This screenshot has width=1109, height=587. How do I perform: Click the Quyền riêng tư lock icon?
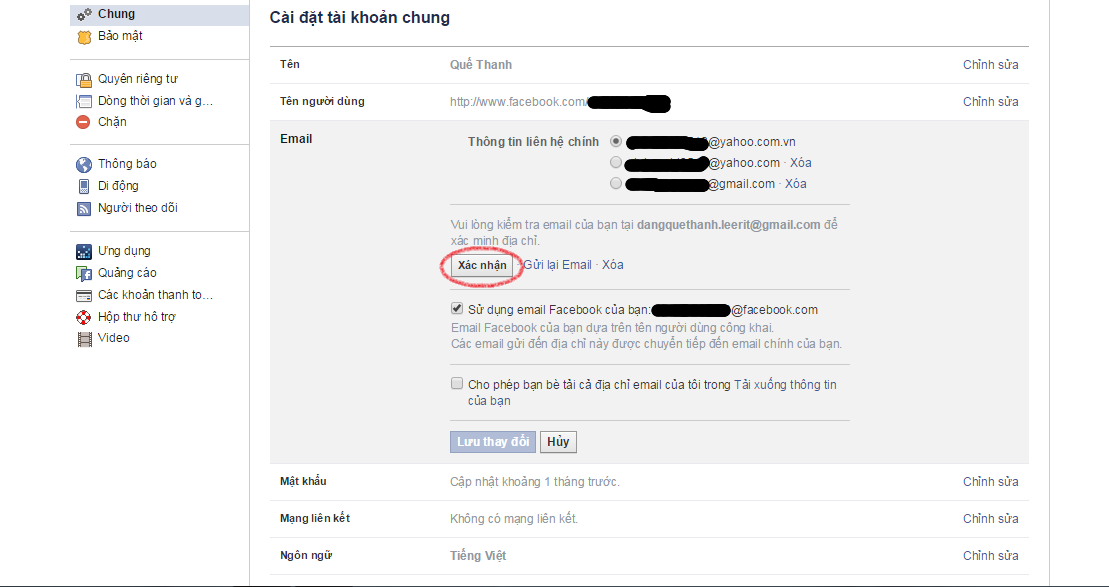84,79
